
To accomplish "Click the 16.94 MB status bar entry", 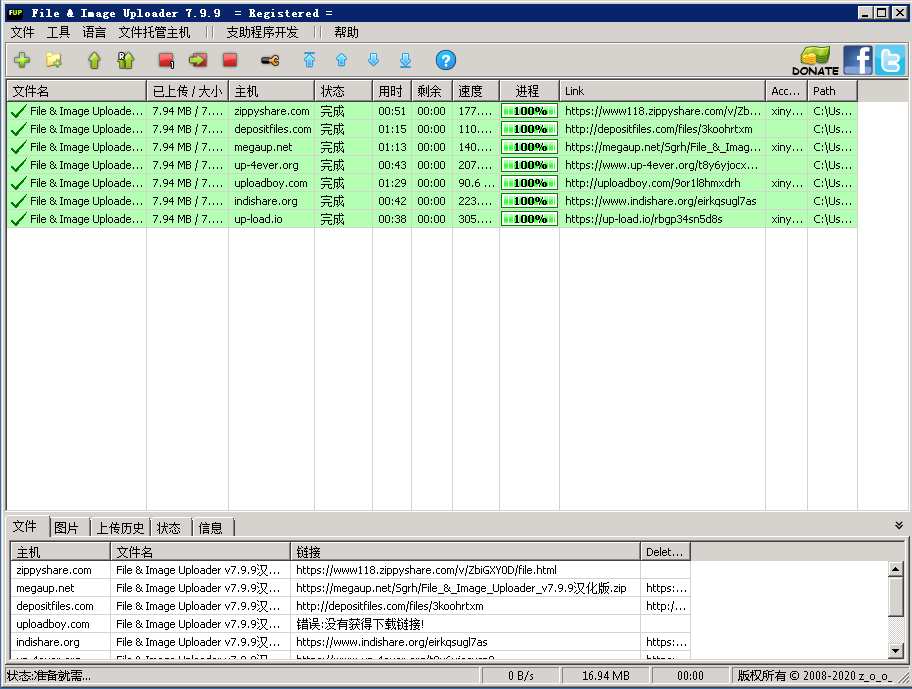I will click(605, 676).
